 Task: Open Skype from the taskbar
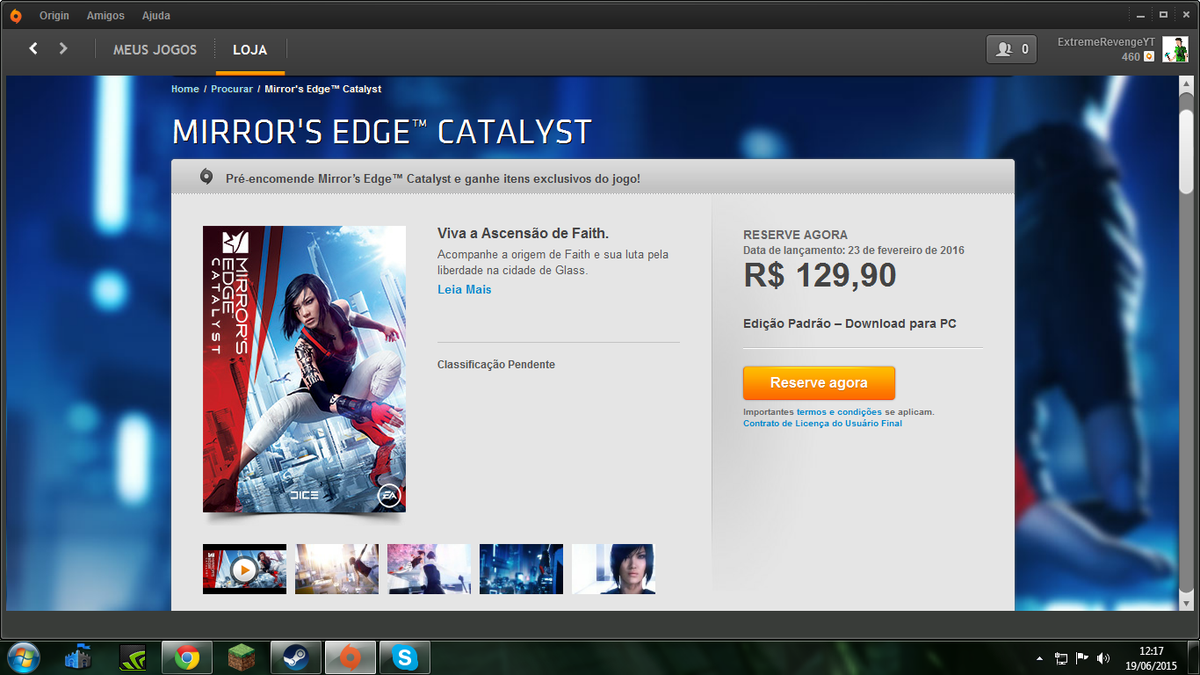coord(405,657)
